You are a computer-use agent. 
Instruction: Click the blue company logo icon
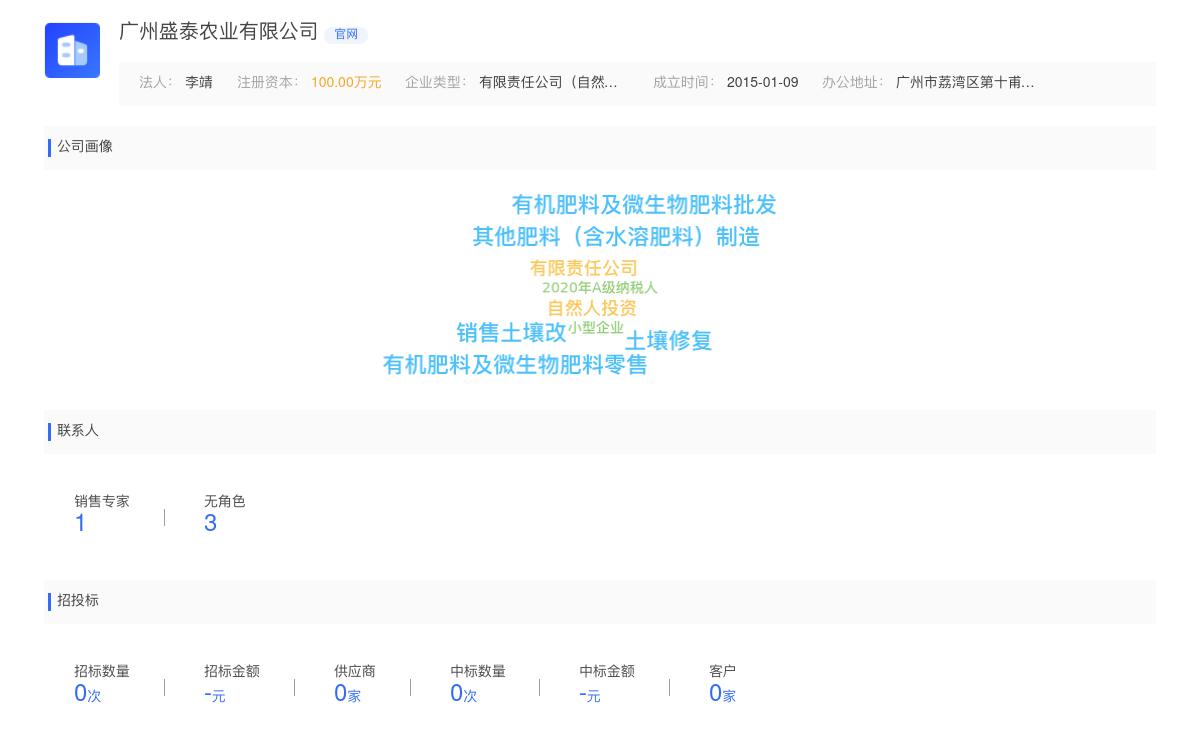coord(72,50)
